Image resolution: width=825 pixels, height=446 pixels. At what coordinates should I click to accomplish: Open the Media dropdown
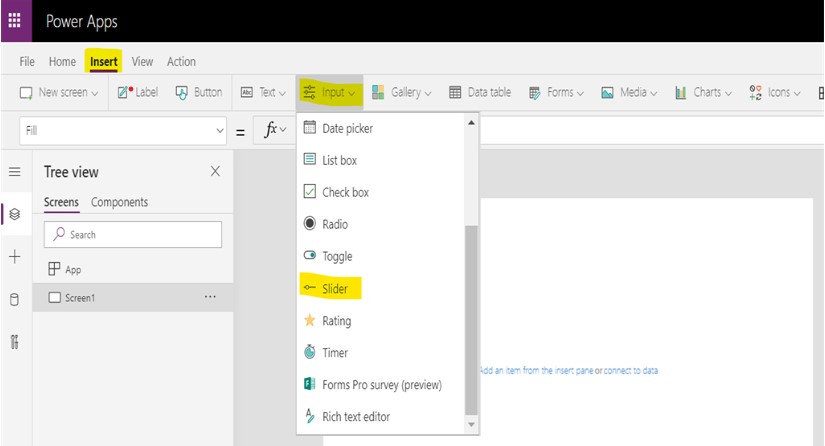629,93
